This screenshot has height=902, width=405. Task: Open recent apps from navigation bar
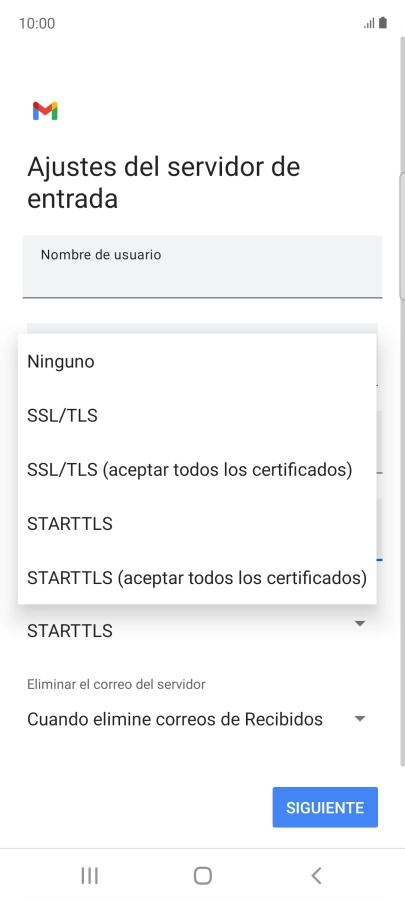pyautogui.click(x=89, y=876)
